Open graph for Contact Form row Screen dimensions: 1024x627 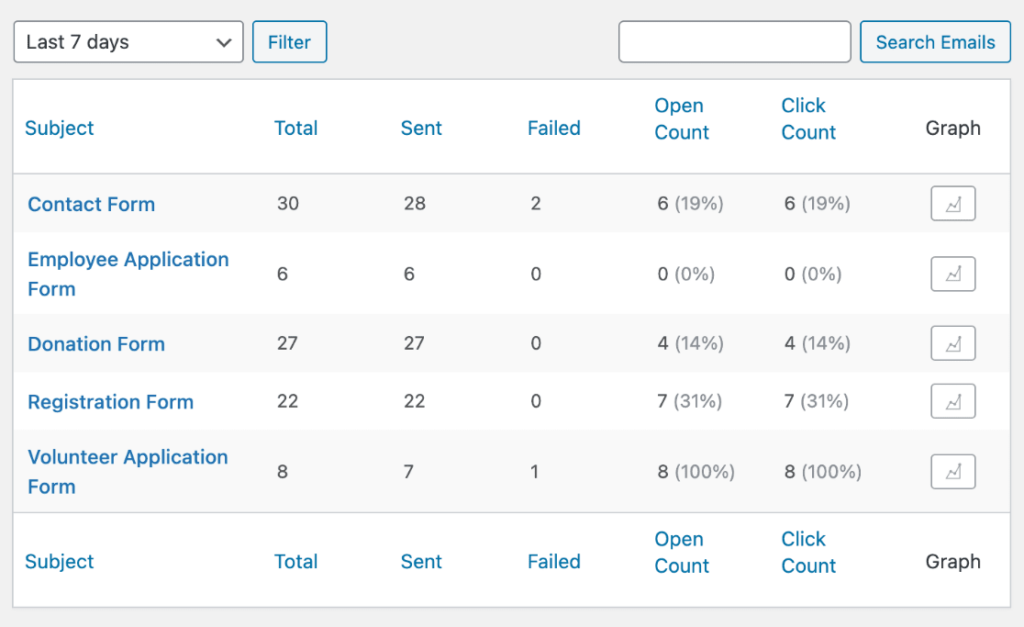point(953,204)
